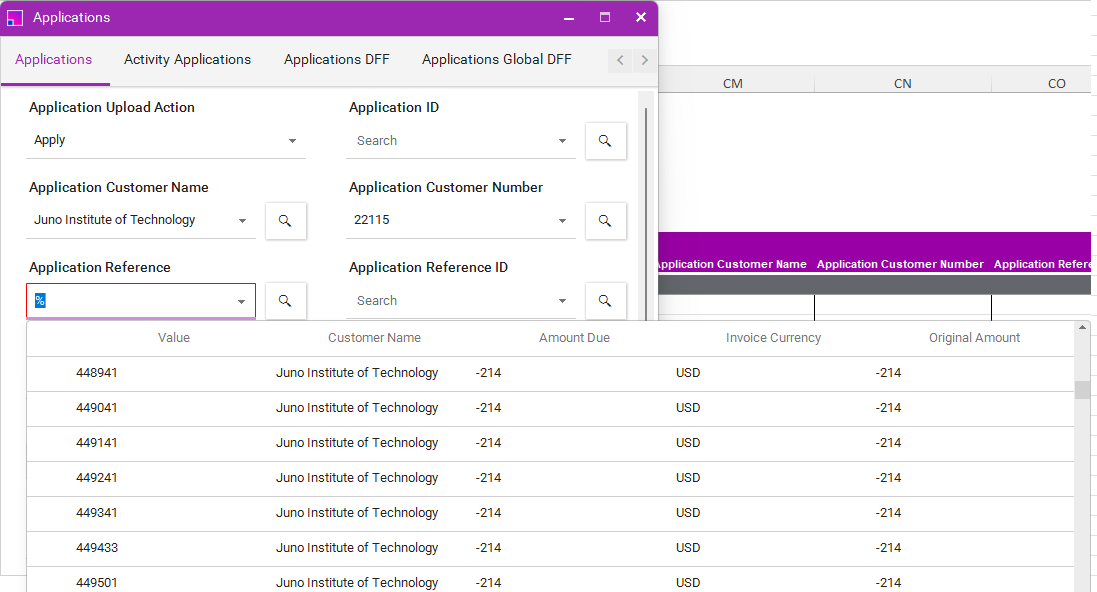Toggle the Application Reference dropdown arrow
The width and height of the screenshot is (1097, 592).
(241, 302)
